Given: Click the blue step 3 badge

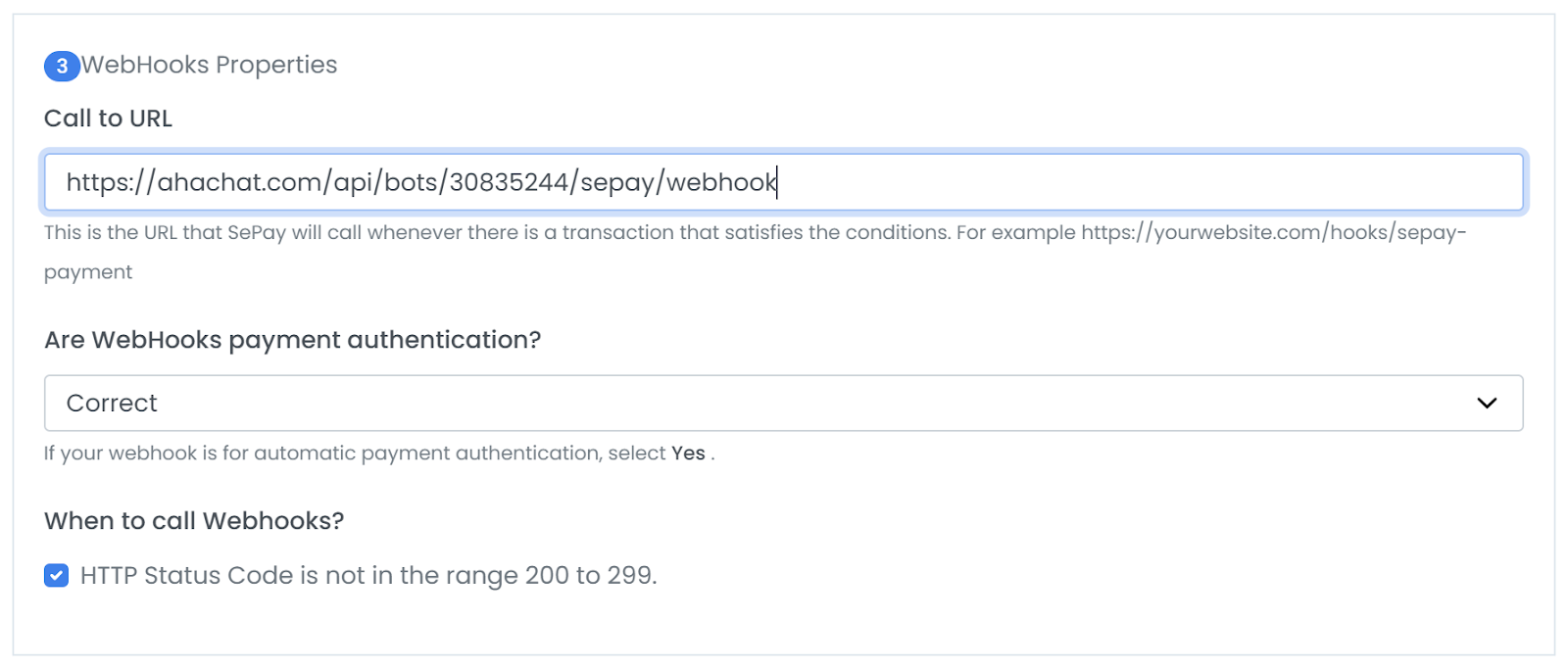Looking at the screenshot, I should click(62, 66).
